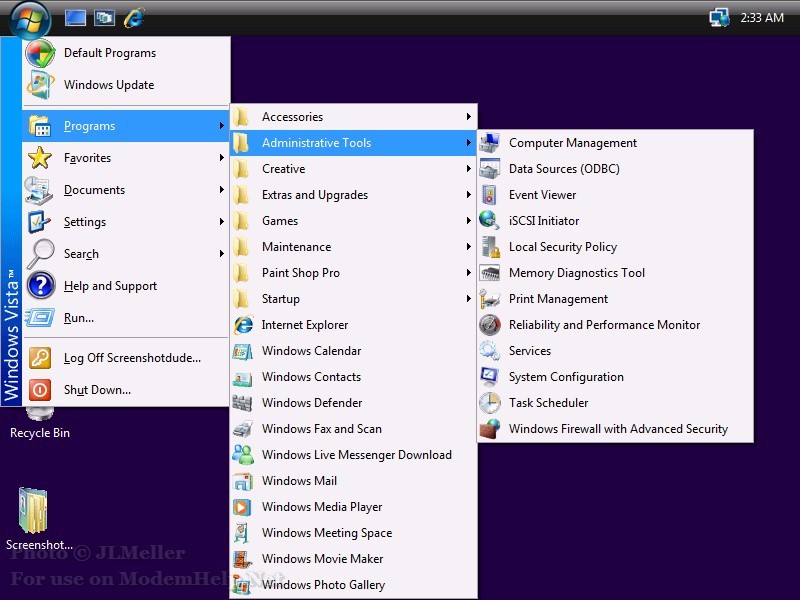Image resolution: width=800 pixels, height=600 pixels.
Task: Open Help and Support from Start menu
Action: 110,286
